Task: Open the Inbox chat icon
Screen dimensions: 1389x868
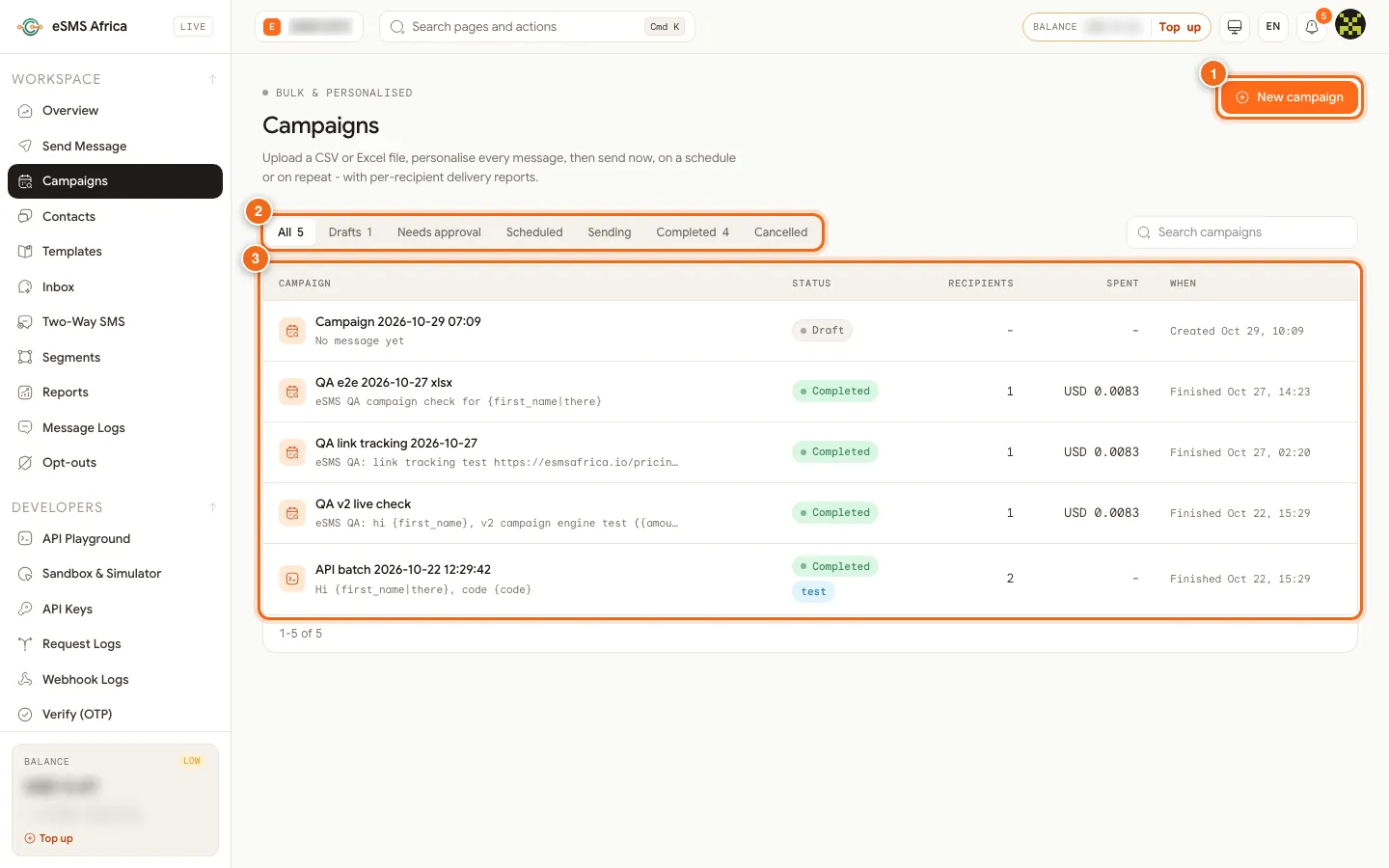Action: (x=25, y=286)
